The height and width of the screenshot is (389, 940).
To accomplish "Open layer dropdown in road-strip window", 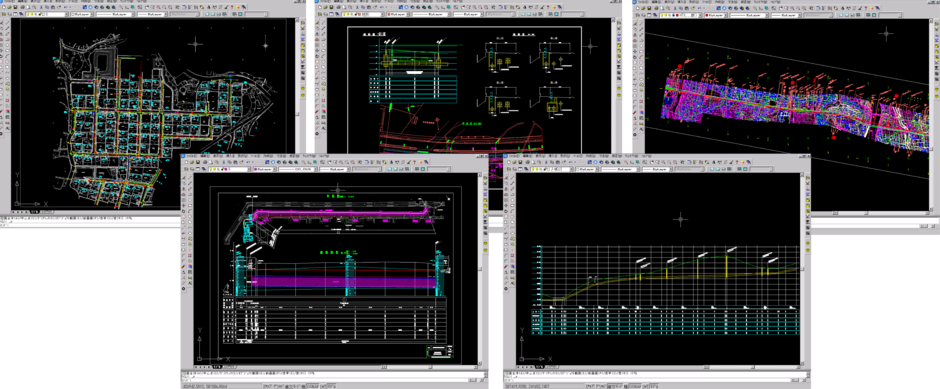I will [x=681, y=15].
